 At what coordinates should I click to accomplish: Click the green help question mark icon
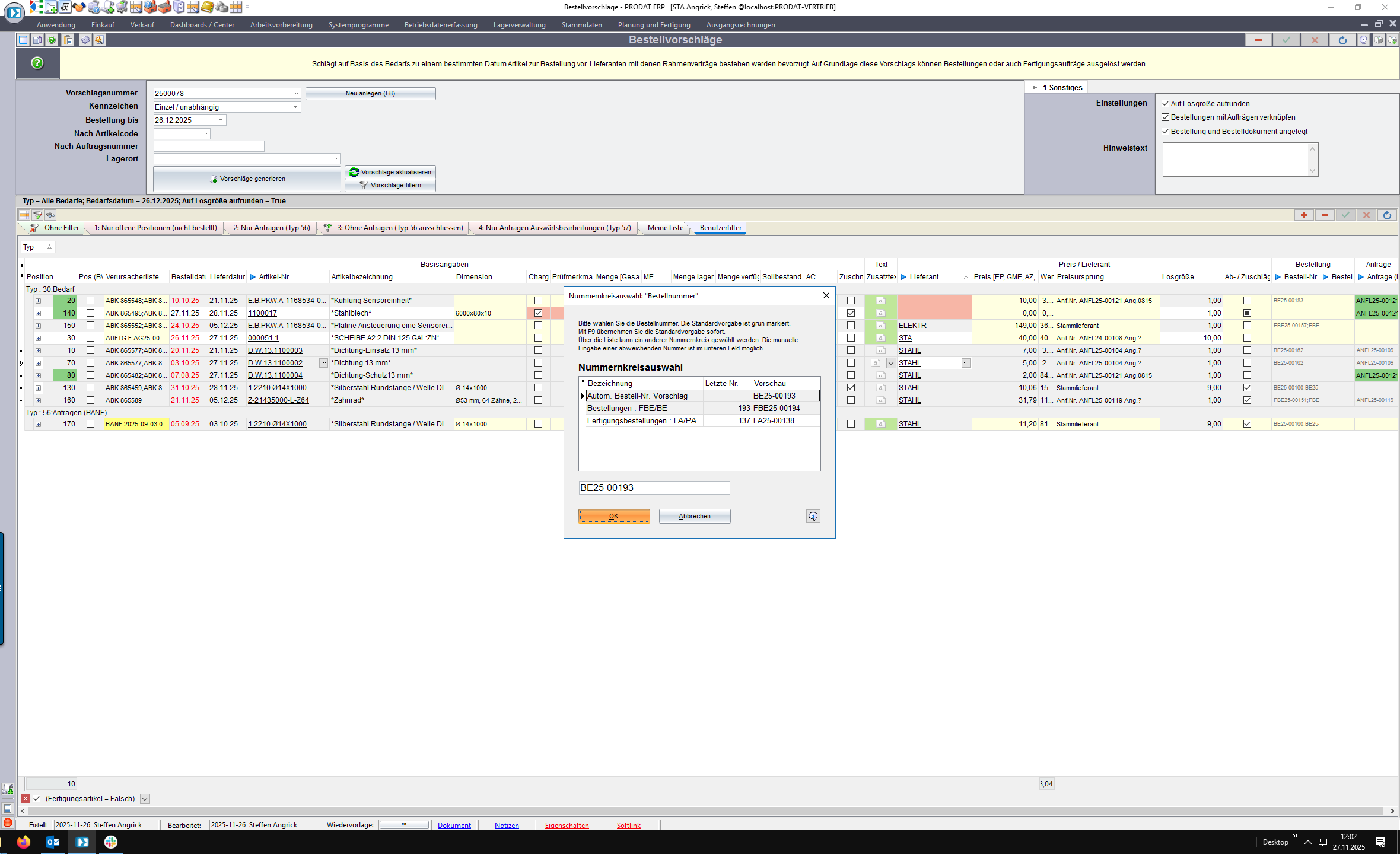click(x=37, y=63)
